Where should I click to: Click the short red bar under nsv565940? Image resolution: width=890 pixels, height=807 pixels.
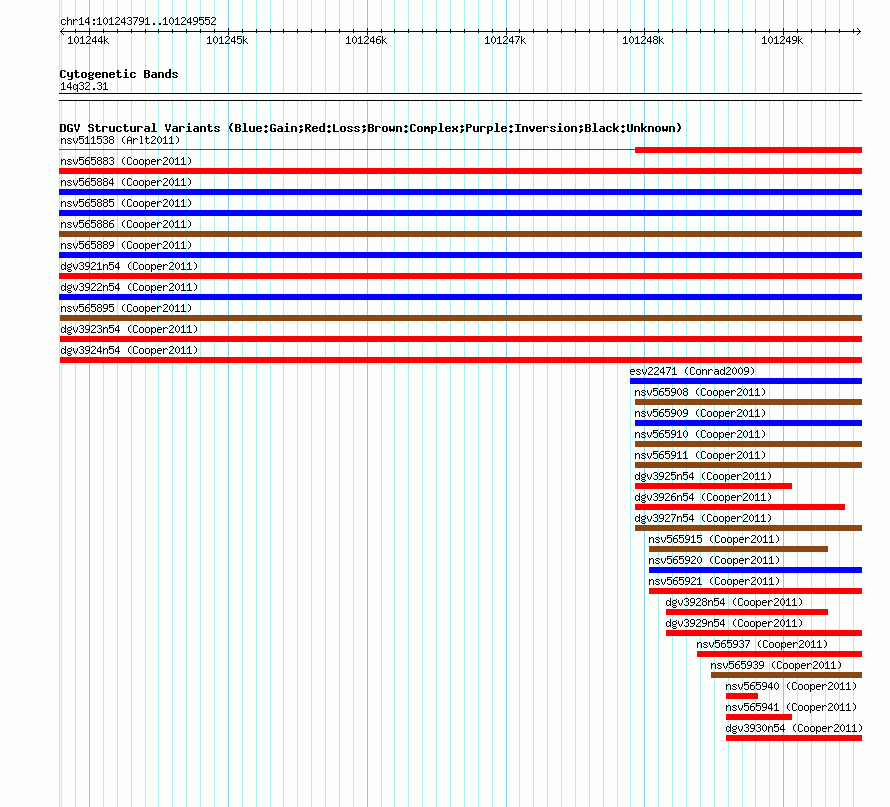click(x=742, y=696)
